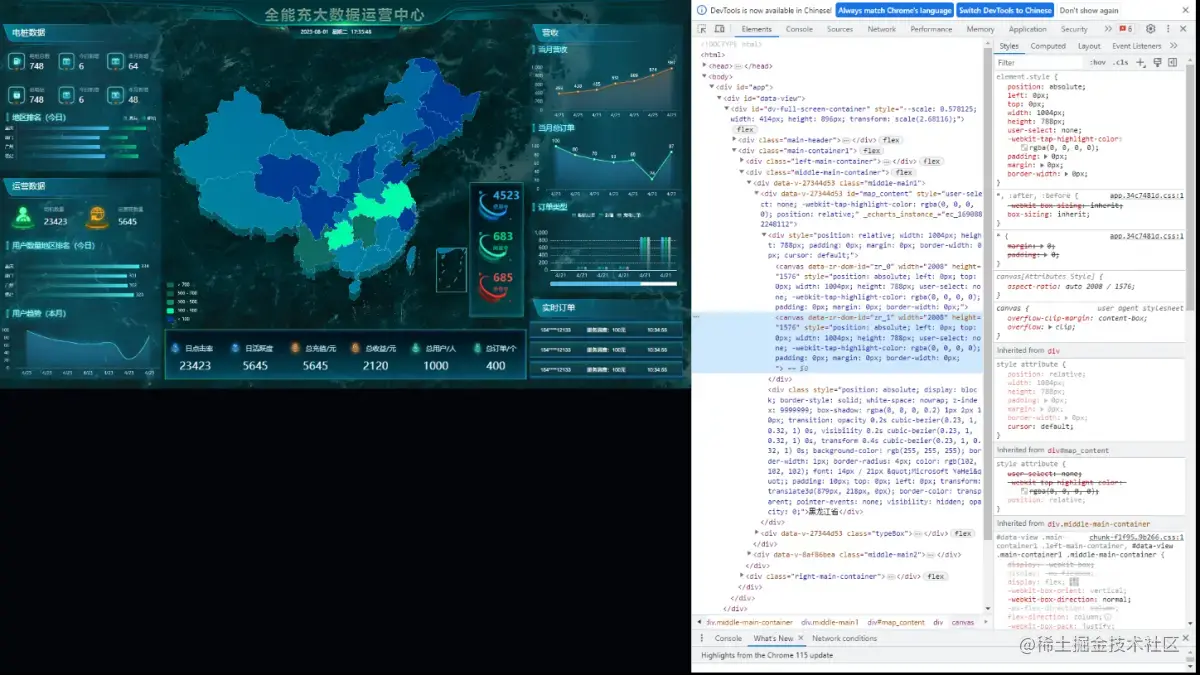
Task: Toggle the device toolbar icon
Action: (718, 29)
